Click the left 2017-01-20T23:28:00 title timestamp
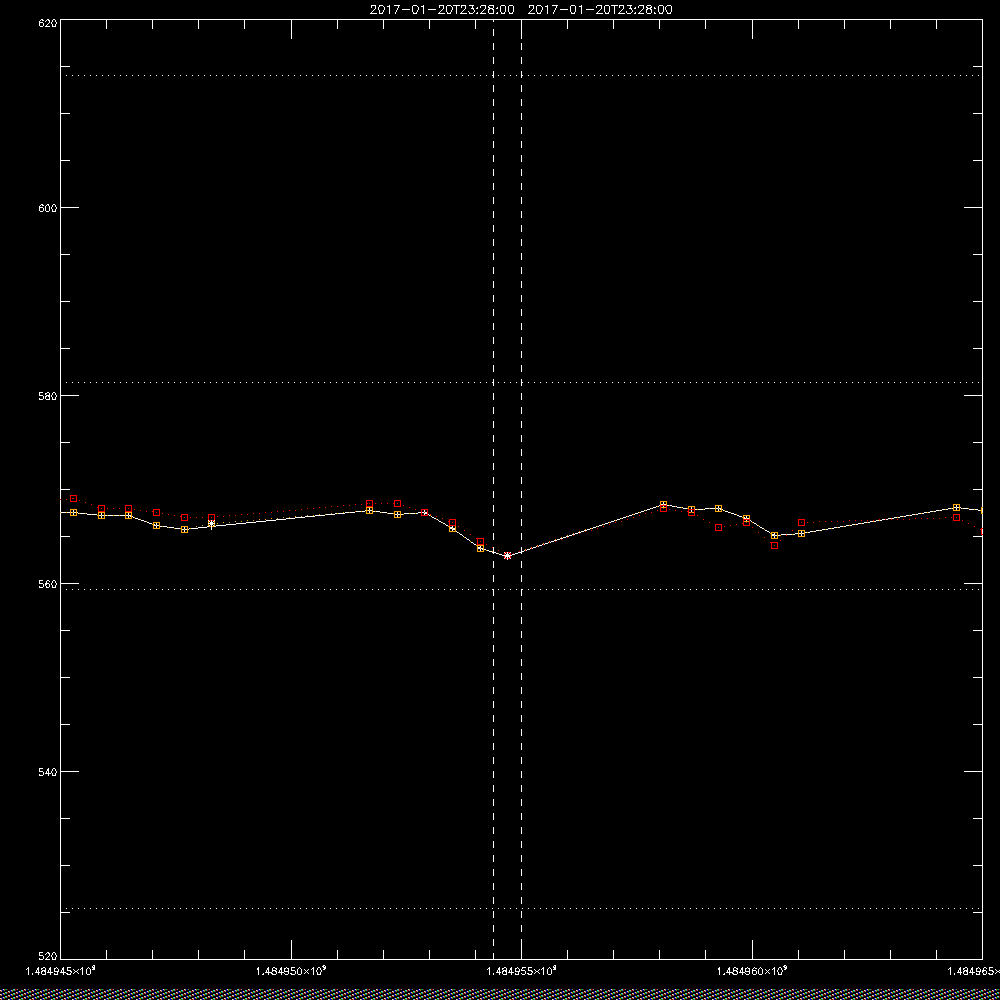The image size is (1000, 1000). (442, 10)
